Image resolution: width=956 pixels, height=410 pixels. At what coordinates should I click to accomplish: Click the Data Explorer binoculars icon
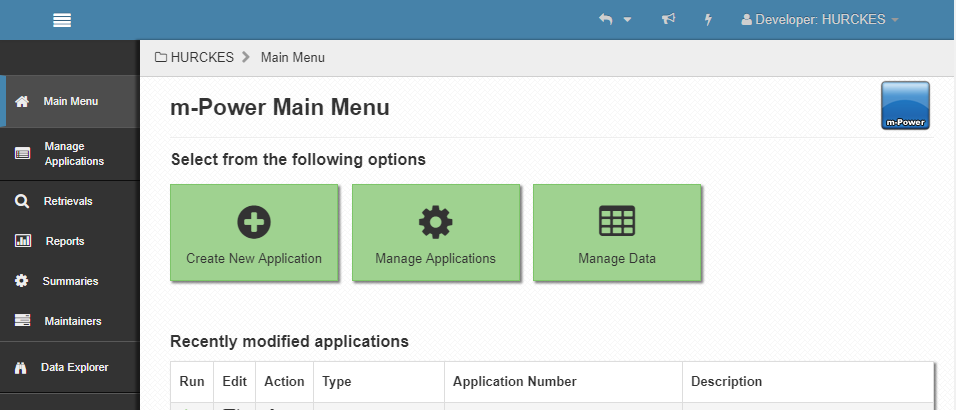point(21,367)
